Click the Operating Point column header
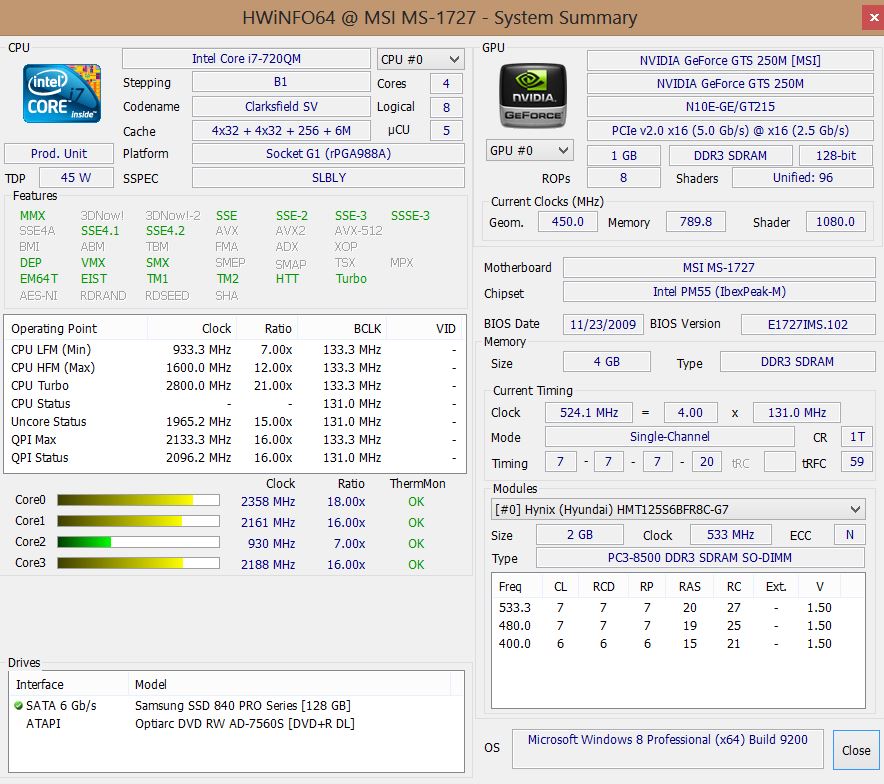 [77, 329]
